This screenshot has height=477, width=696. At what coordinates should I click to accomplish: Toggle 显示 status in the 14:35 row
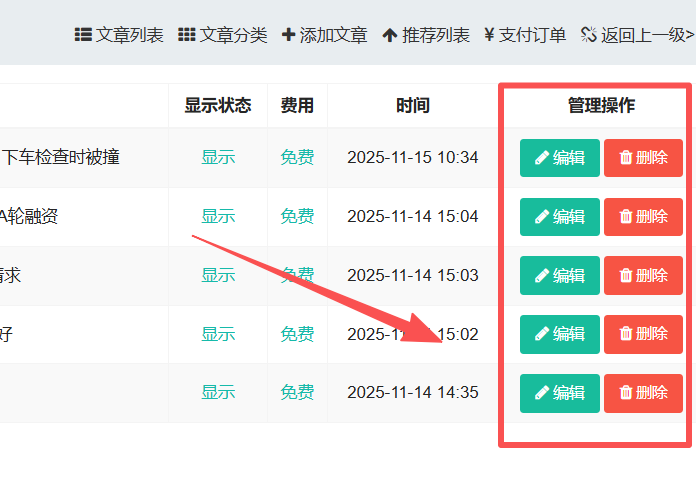[218, 393]
